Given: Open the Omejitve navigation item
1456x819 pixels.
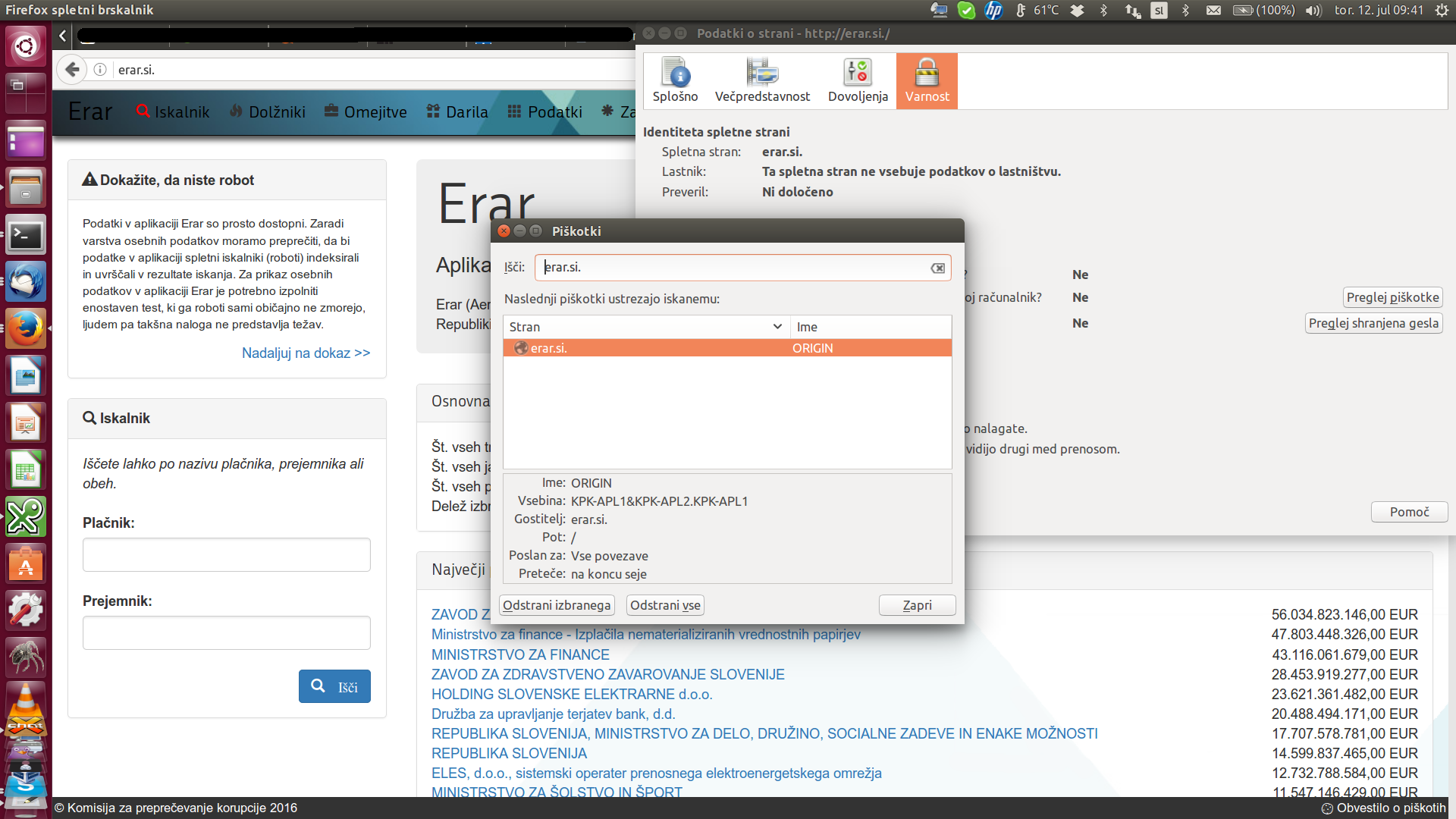Looking at the screenshot, I should click(x=366, y=112).
